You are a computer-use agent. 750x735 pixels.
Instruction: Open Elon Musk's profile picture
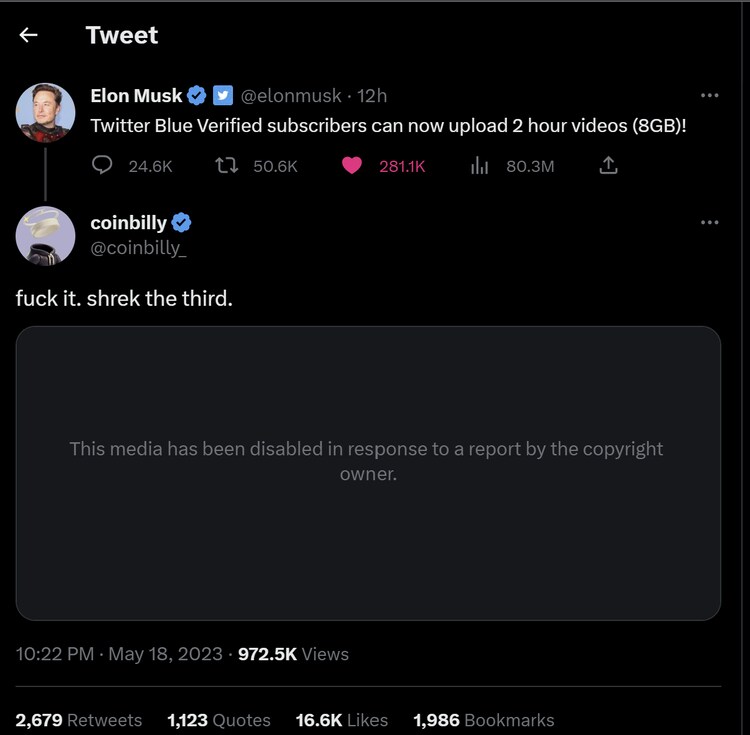coord(46,112)
